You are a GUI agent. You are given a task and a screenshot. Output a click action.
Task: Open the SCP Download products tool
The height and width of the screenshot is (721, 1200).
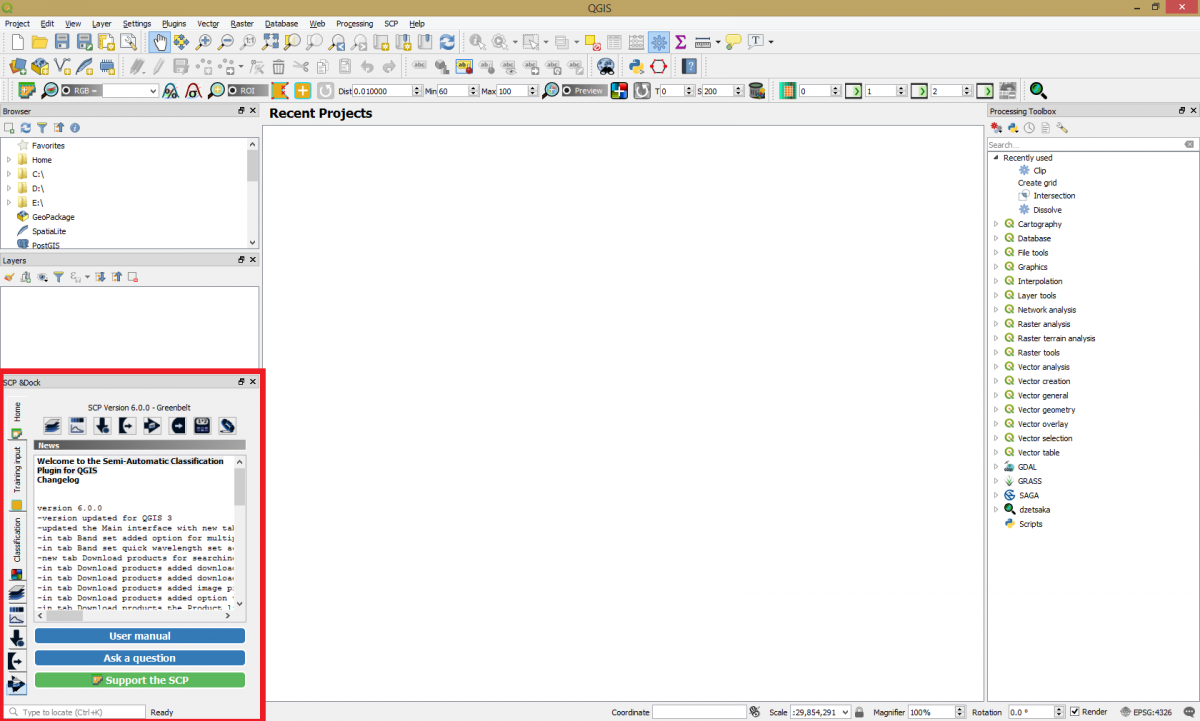coord(102,425)
